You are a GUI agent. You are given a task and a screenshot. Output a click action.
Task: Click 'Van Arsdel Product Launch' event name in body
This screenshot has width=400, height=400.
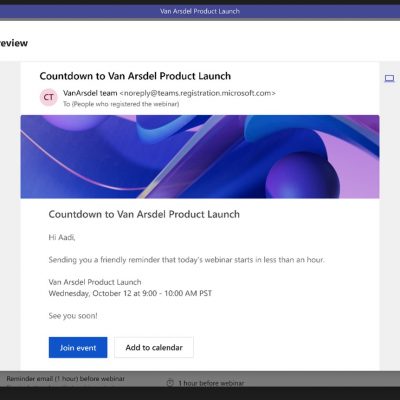pyautogui.click(x=95, y=282)
